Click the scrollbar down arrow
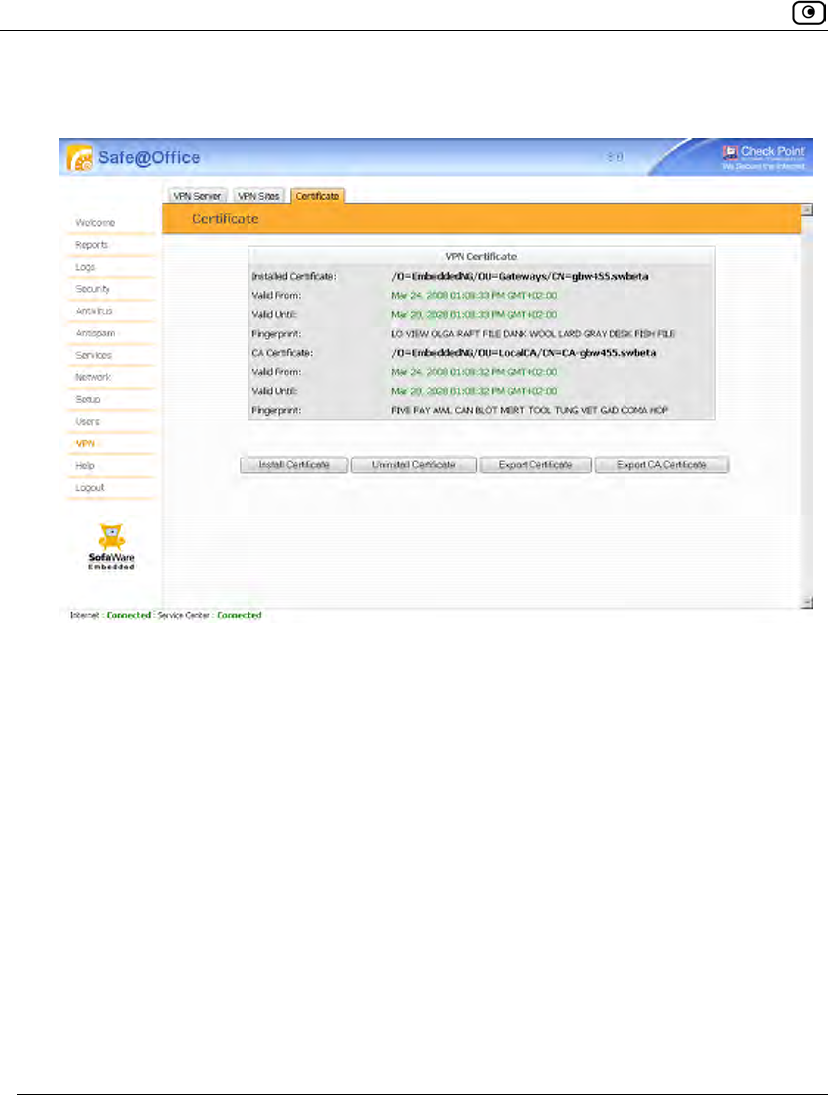The height and width of the screenshot is (1095, 828). pos(807,603)
